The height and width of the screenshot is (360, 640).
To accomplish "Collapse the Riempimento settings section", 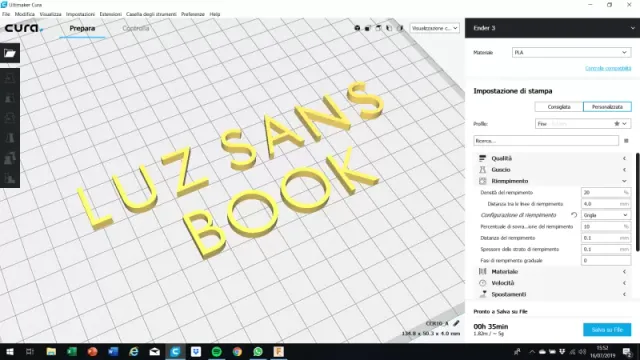I will point(553,181).
